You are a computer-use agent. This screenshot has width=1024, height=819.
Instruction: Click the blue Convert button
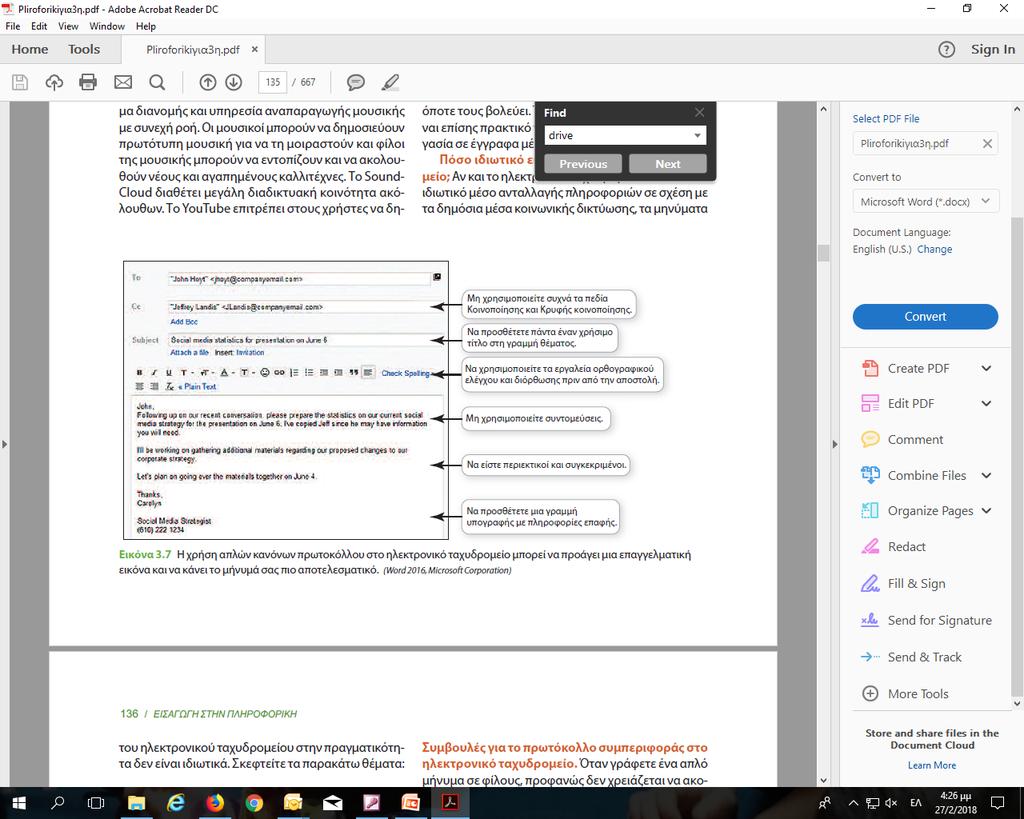[925, 317]
